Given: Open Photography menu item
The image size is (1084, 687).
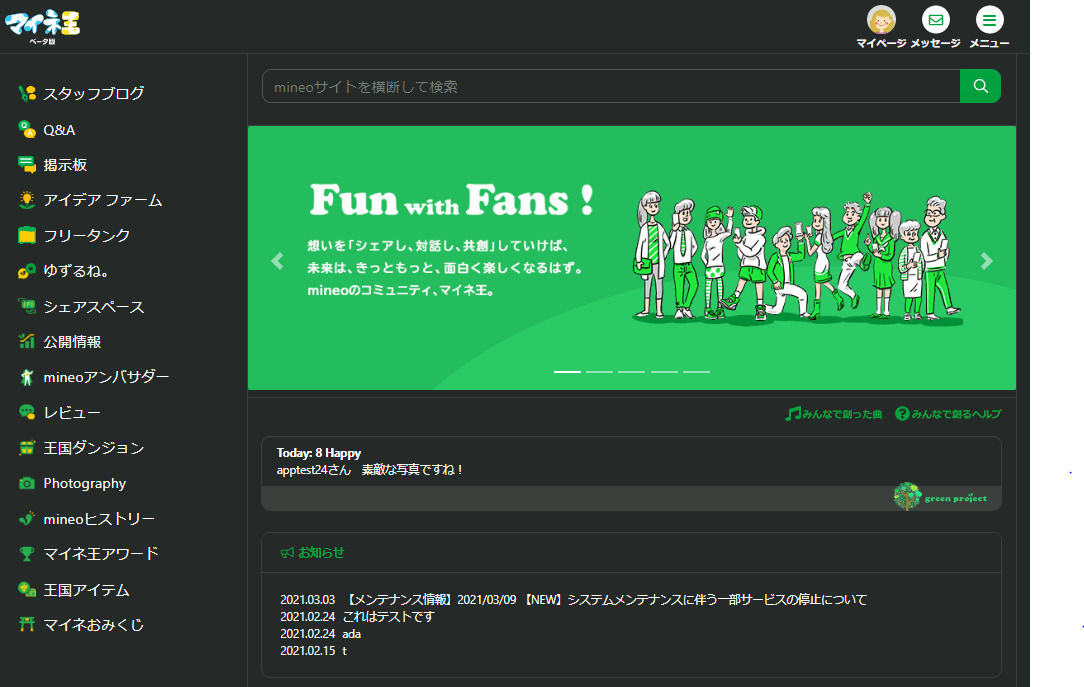Looking at the screenshot, I should [84, 483].
